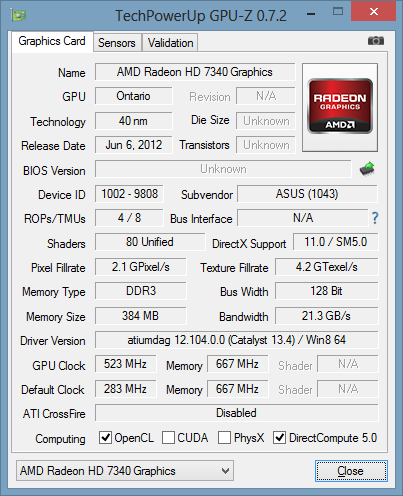Viewport: 403px width, 496px height.
Task: Click the Memory Size value 384 MB
Action: tap(141, 315)
